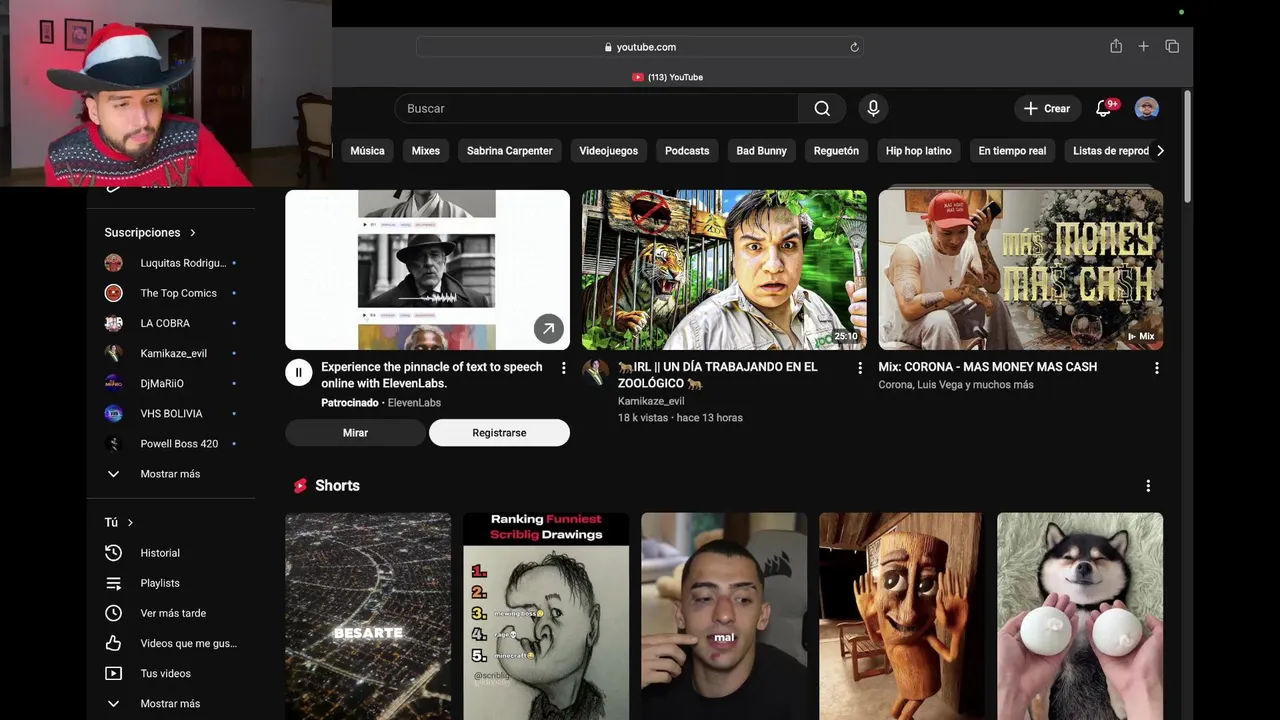Viewport: 1280px width, 720px height.
Task: Select Reguetón filter chip
Action: click(836, 151)
